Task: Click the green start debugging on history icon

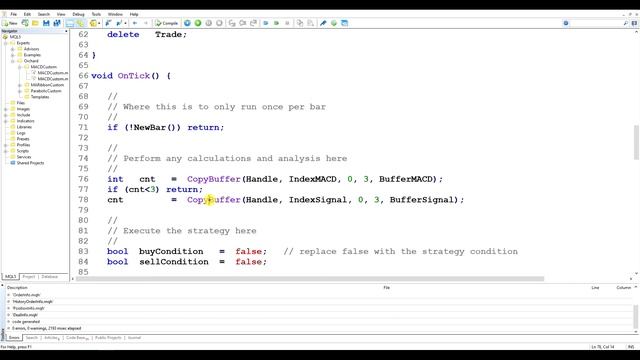Action: [198, 23]
